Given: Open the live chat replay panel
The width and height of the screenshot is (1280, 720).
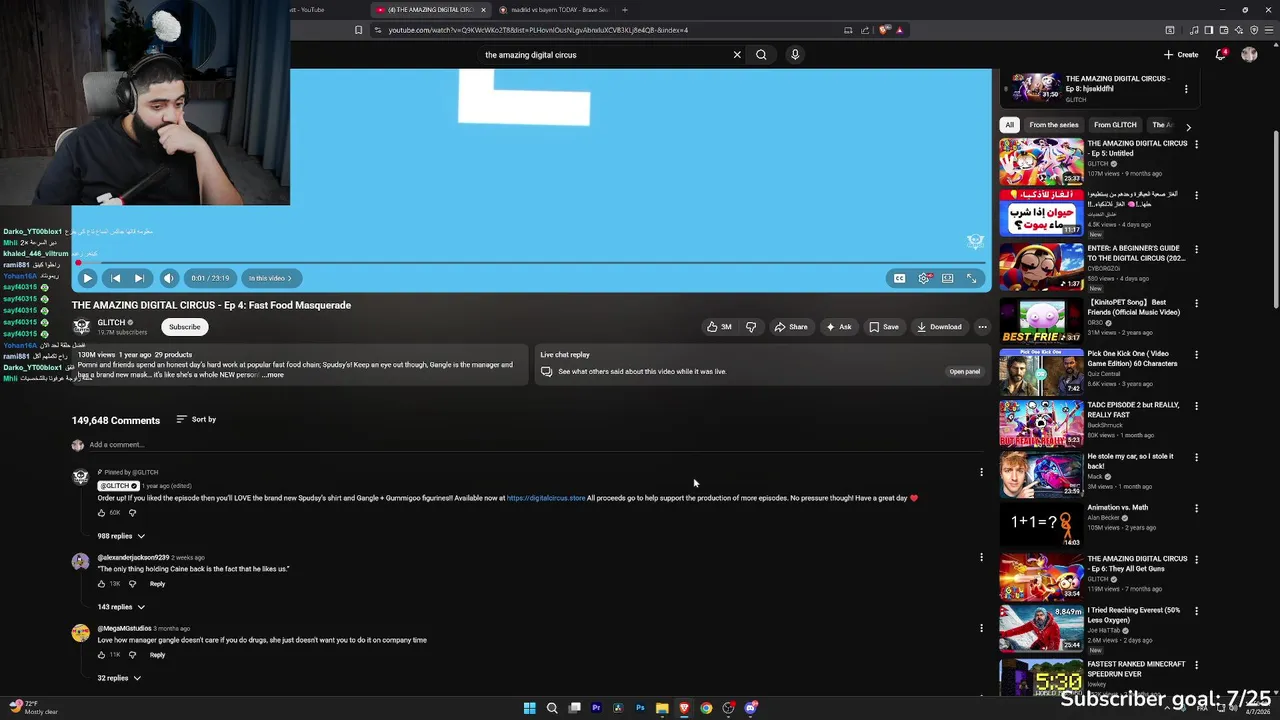Looking at the screenshot, I should coord(964,372).
